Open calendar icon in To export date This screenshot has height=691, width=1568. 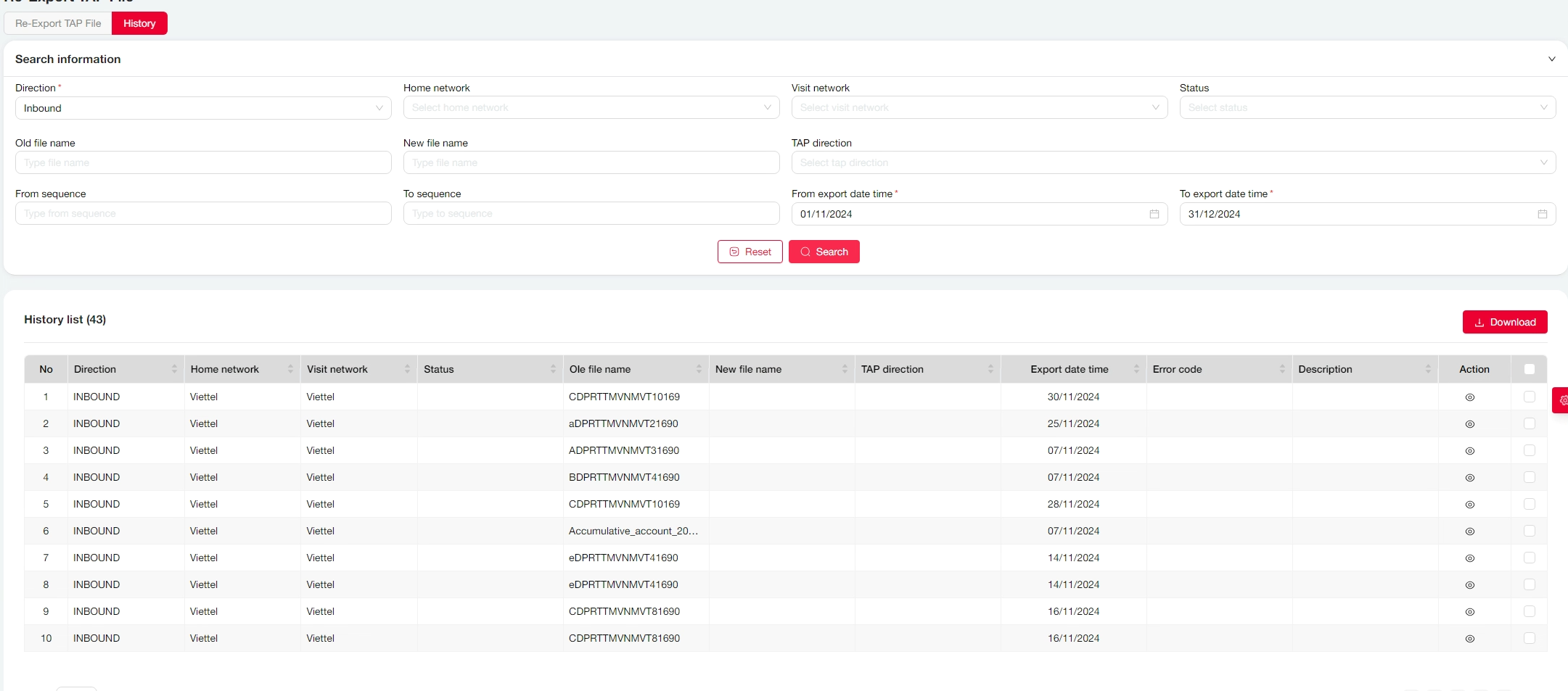click(x=1542, y=214)
